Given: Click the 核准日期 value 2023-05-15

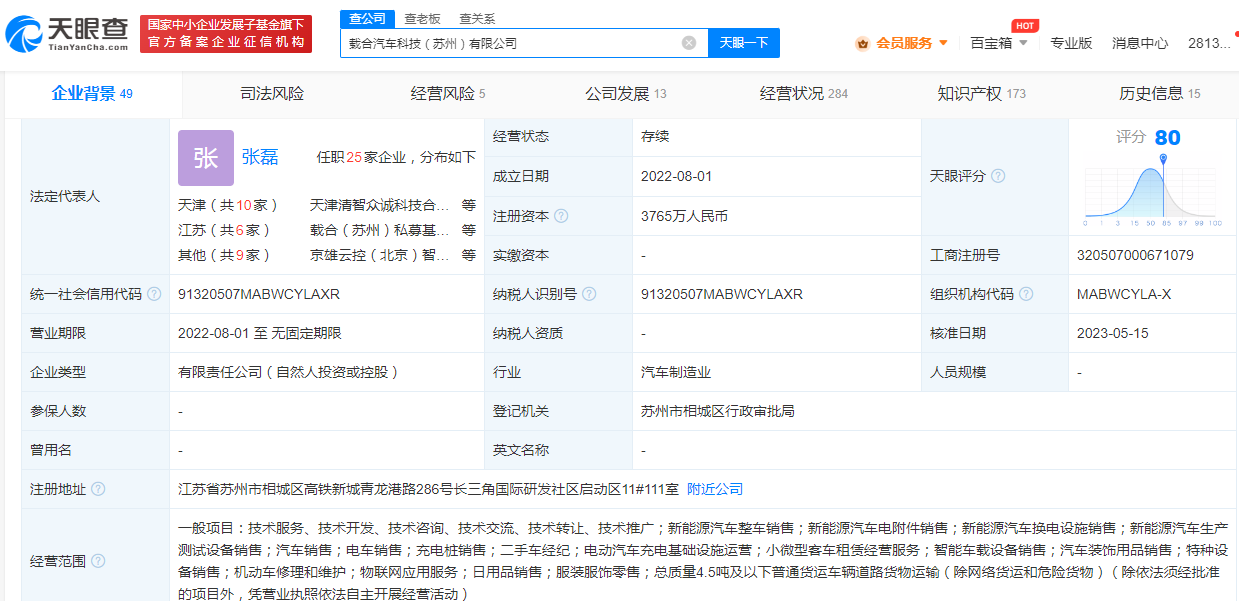Looking at the screenshot, I should (x=1113, y=333).
